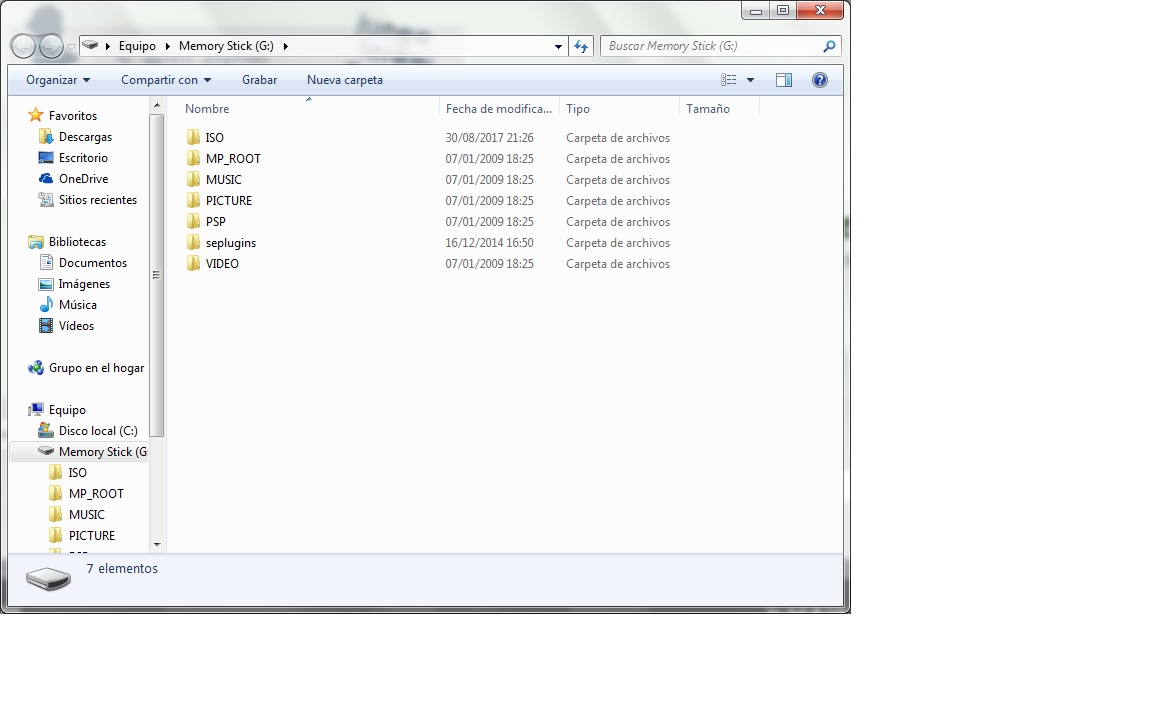The height and width of the screenshot is (728, 1170).
Task: Click the Vídeos film icon
Action: (x=46, y=325)
